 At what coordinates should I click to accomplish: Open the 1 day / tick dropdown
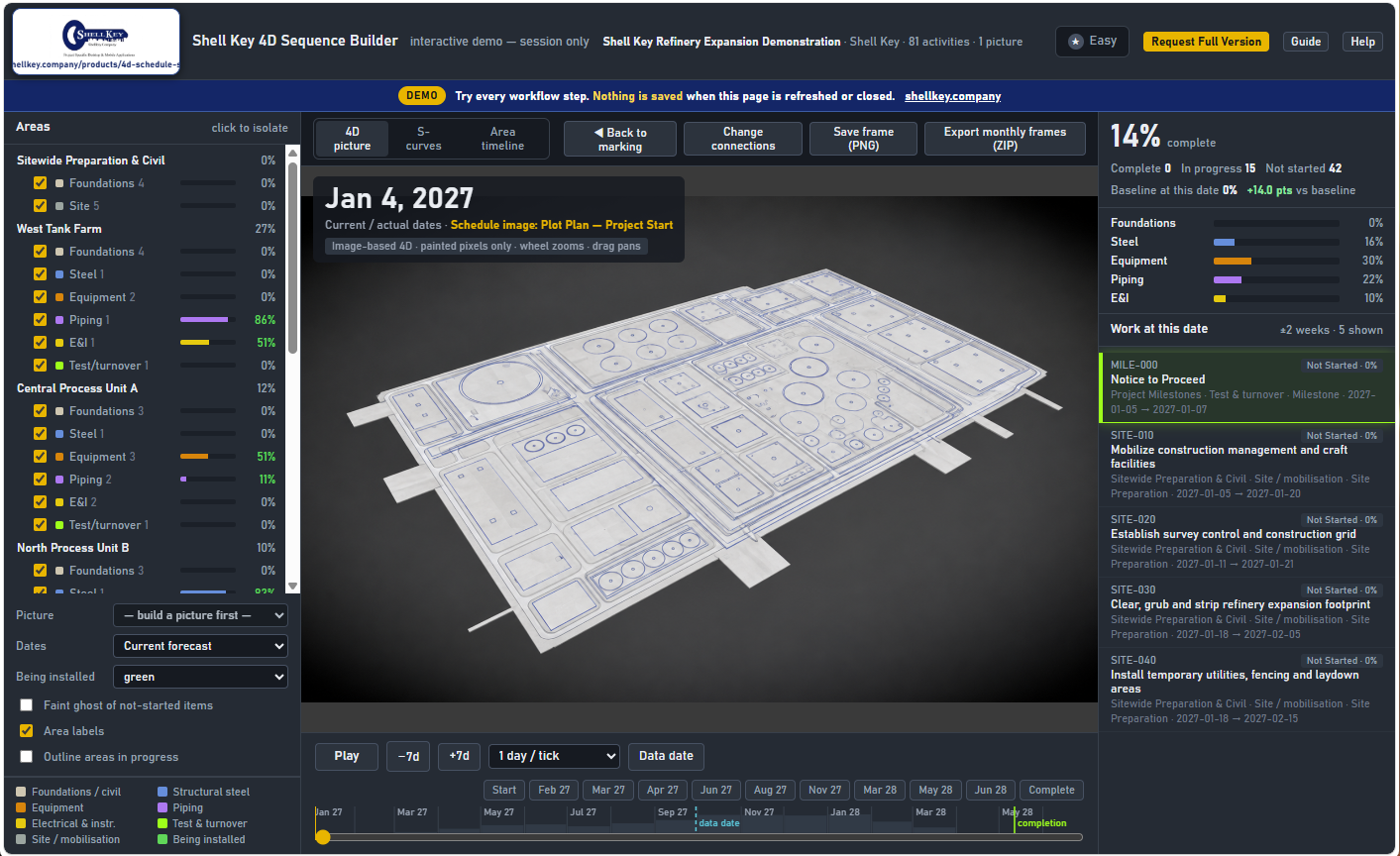[554, 756]
